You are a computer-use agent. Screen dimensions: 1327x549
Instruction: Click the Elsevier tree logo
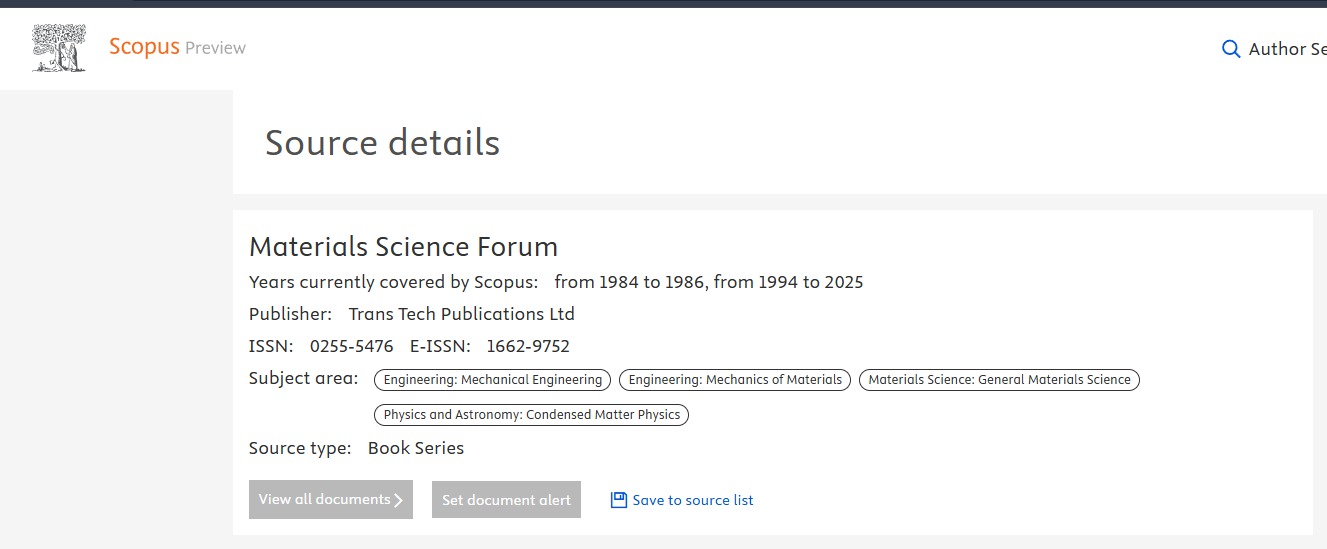tap(59, 48)
